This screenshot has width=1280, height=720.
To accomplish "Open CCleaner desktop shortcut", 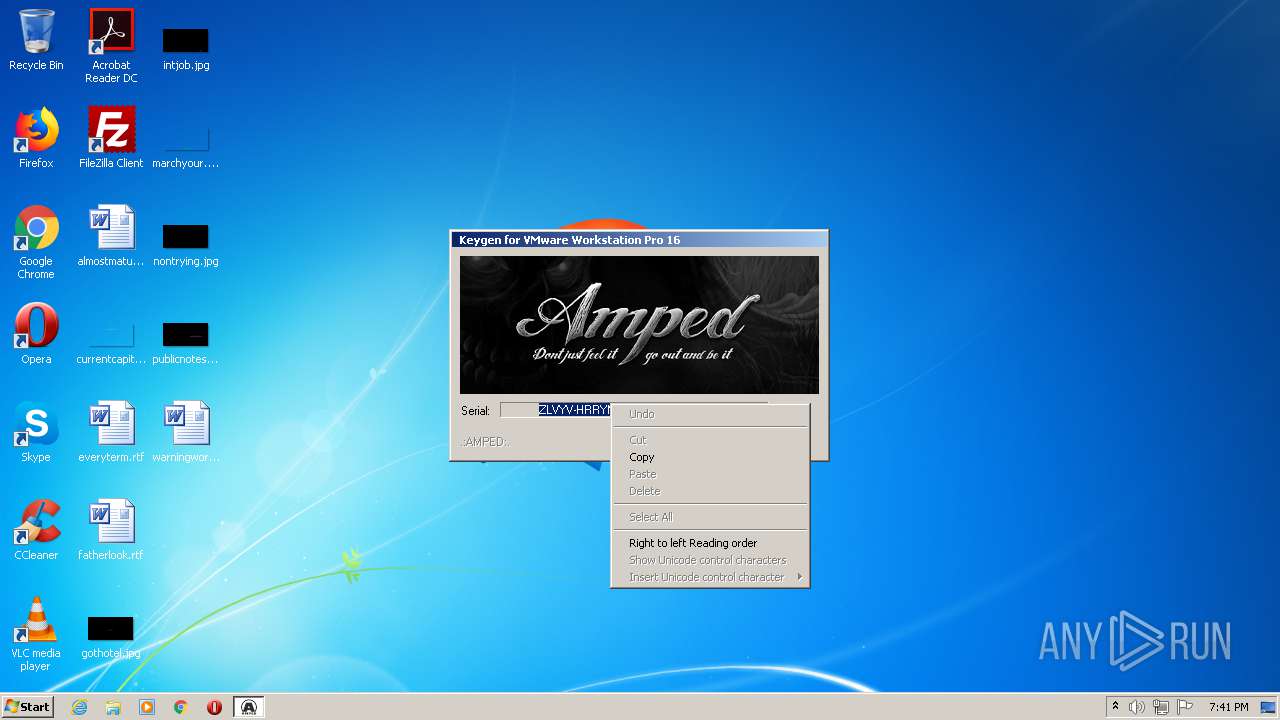I will (36, 530).
